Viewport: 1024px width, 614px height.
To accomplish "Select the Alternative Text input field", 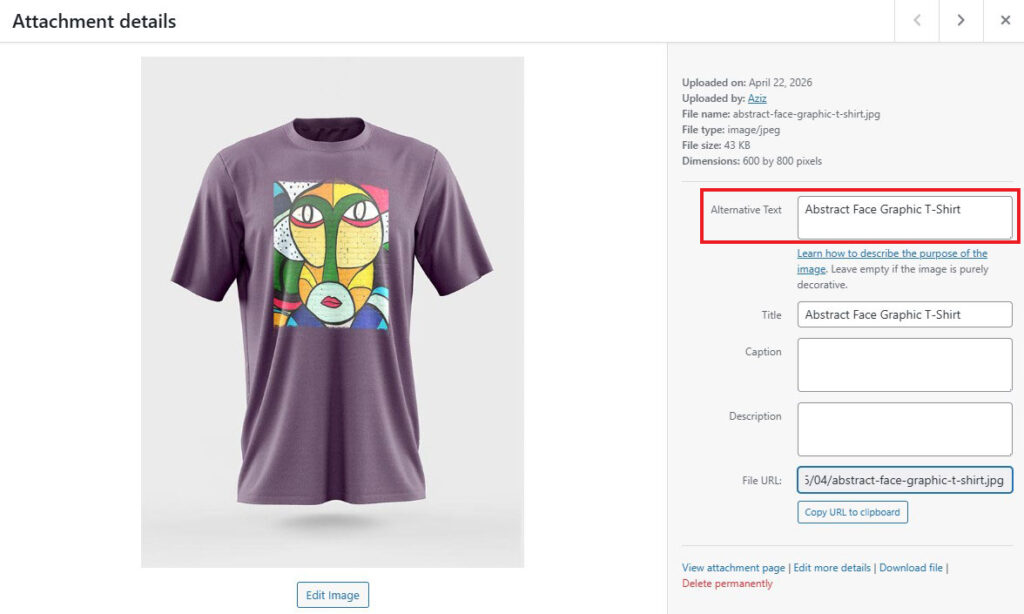I will [904, 216].
